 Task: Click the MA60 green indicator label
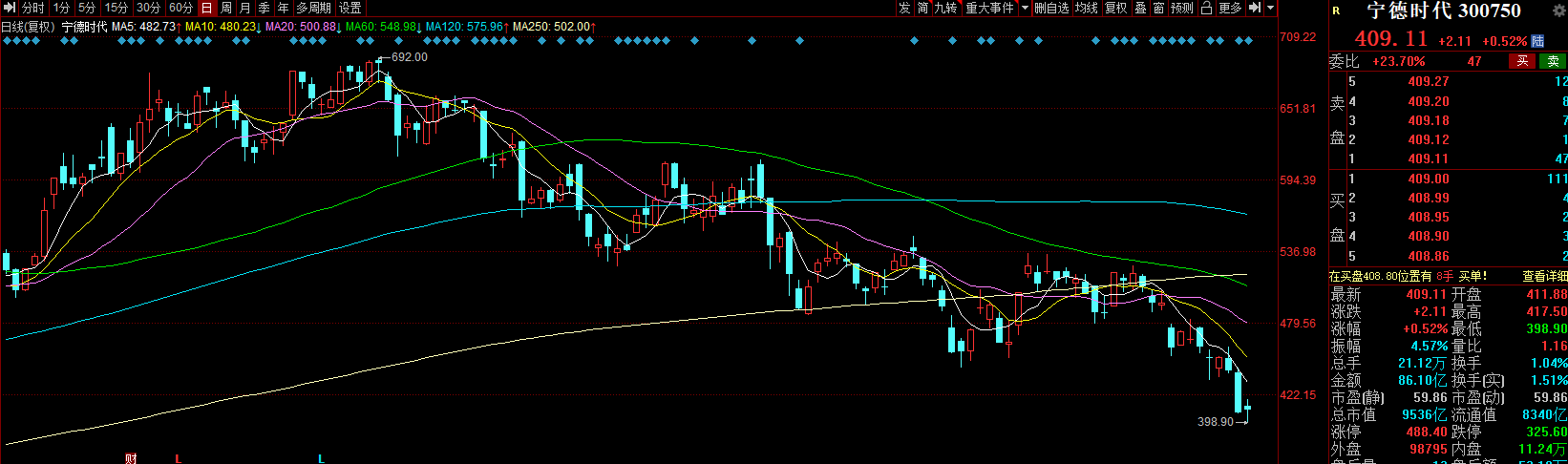point(381,27)
